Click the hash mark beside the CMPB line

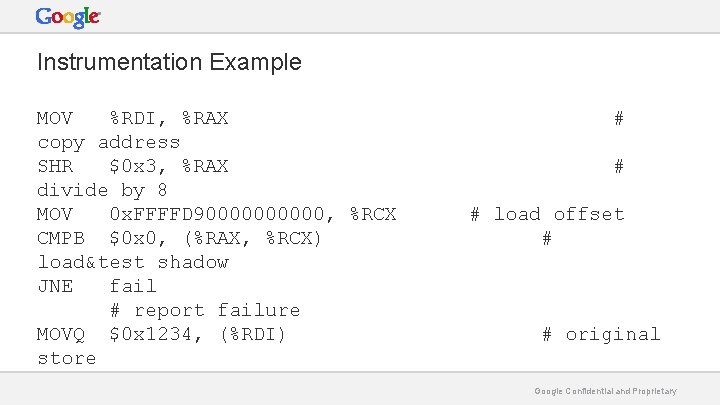point(547,238)
